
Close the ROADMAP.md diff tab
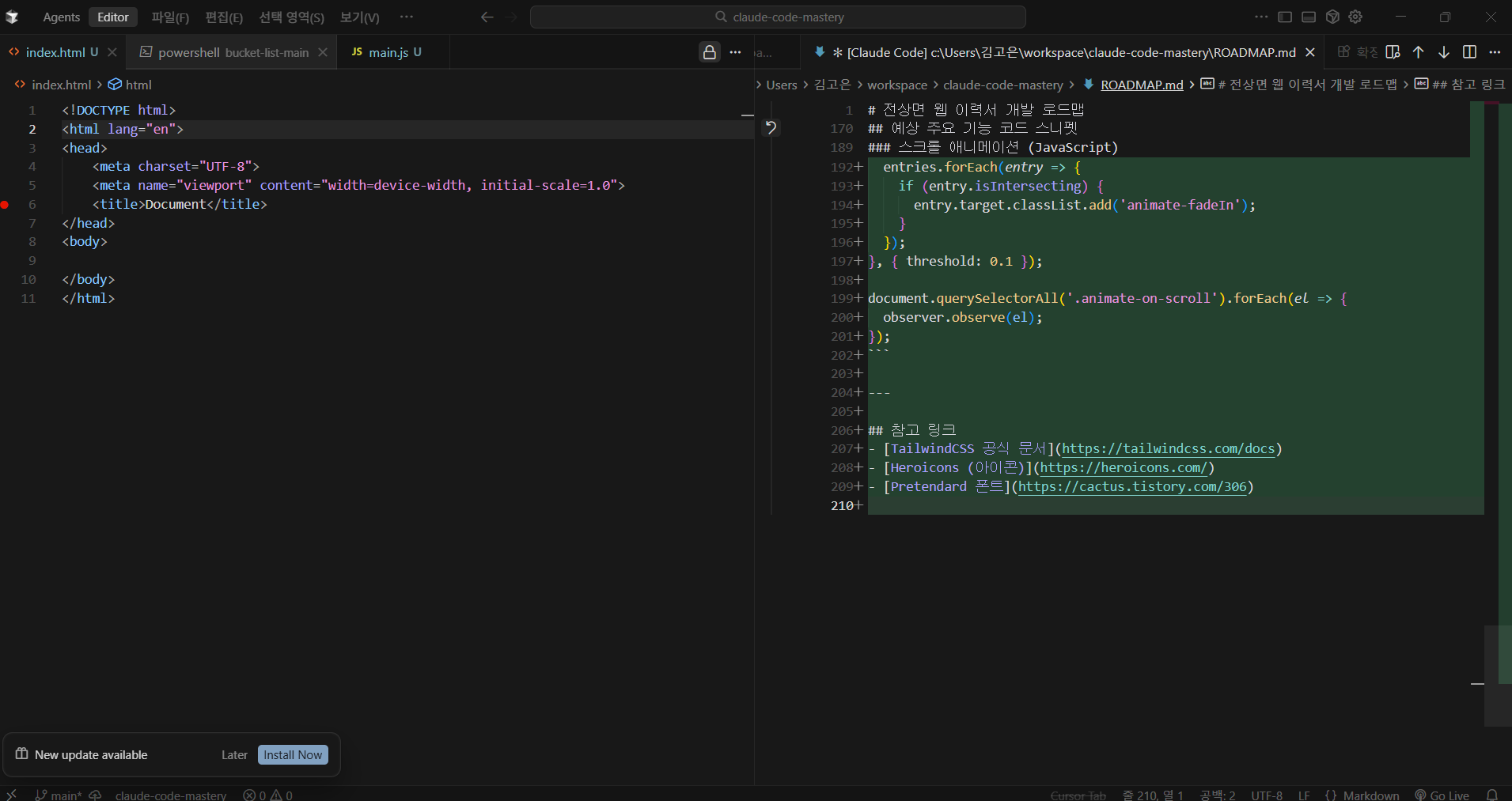(x=1310, y=52)
